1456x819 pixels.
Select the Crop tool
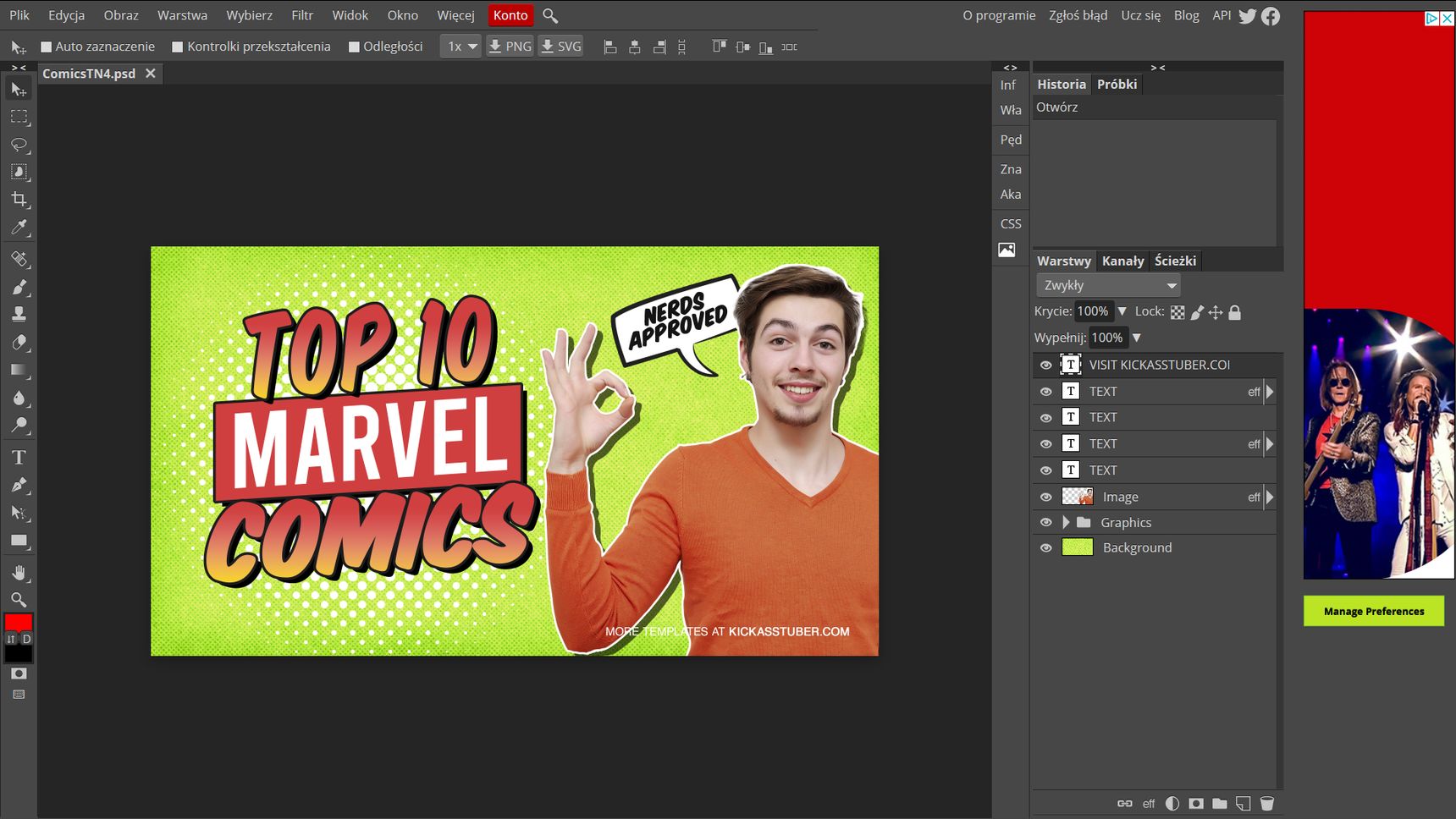(19, 200)
